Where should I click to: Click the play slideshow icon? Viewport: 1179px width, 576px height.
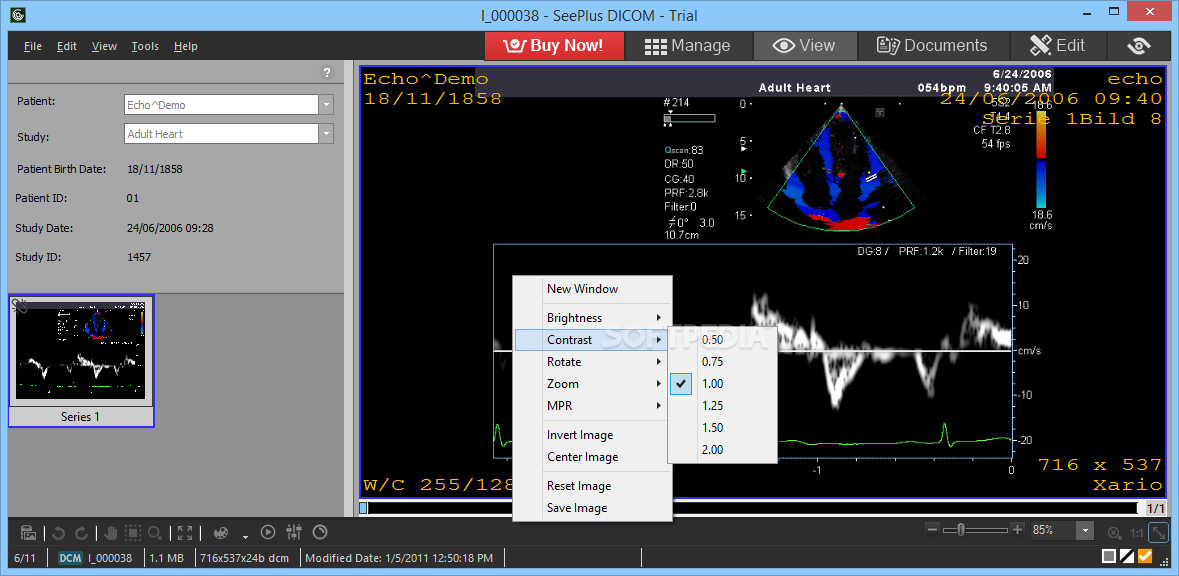[268, 532]
